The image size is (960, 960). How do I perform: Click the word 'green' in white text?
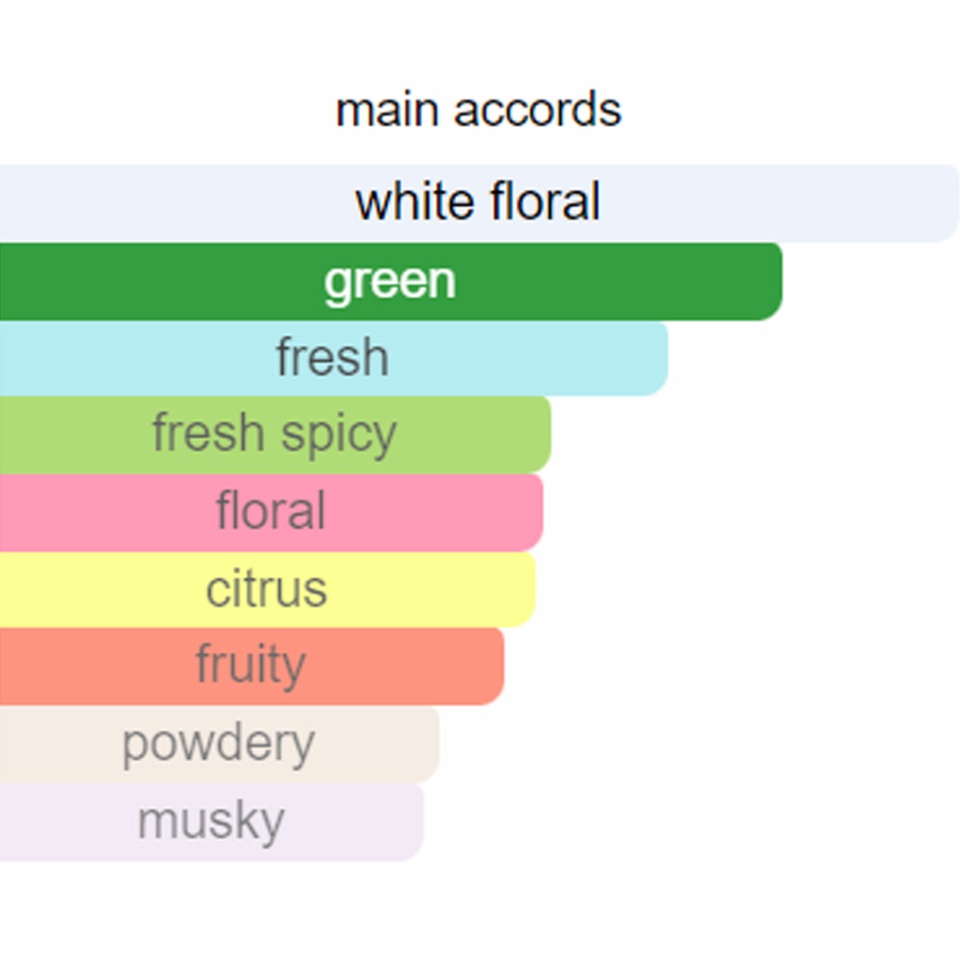[x=390, y=283]
